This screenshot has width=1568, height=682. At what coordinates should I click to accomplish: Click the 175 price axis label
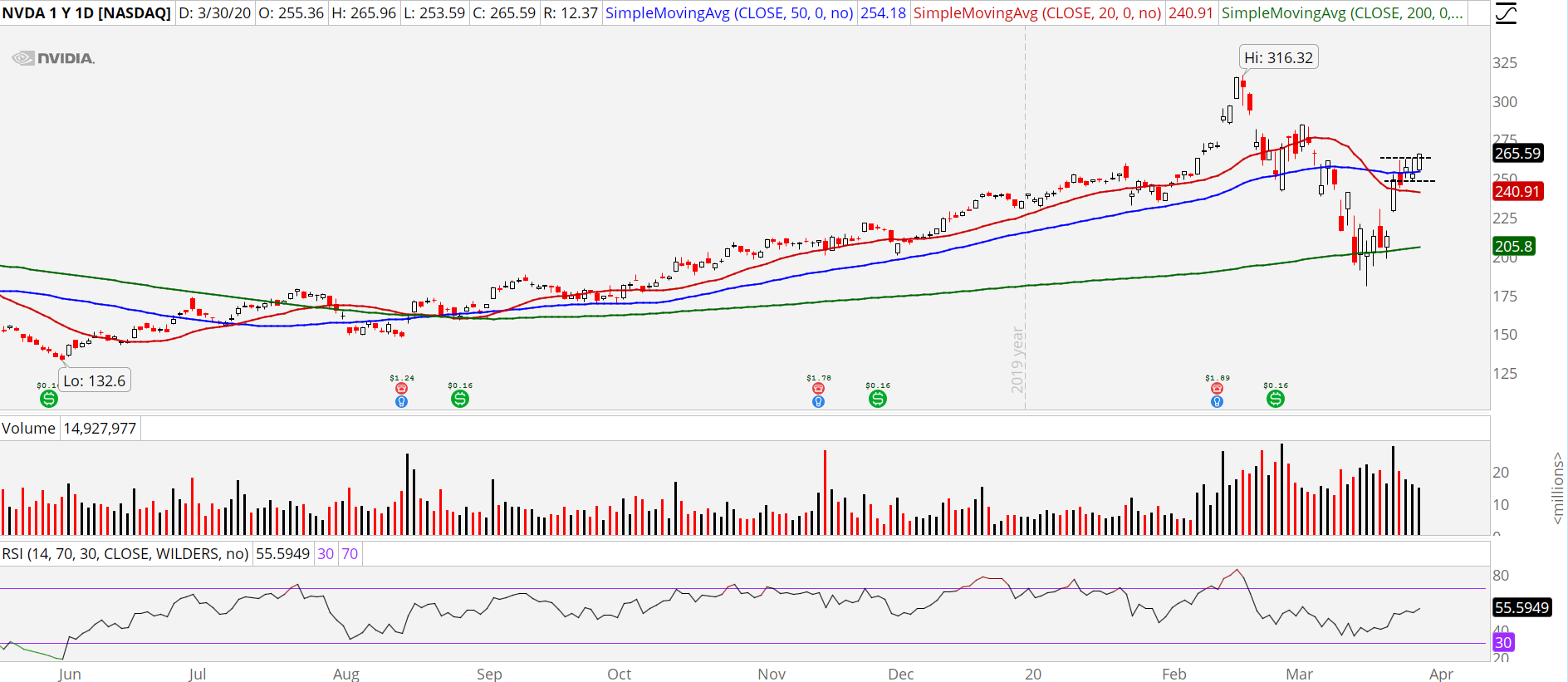pos(1505,297)
